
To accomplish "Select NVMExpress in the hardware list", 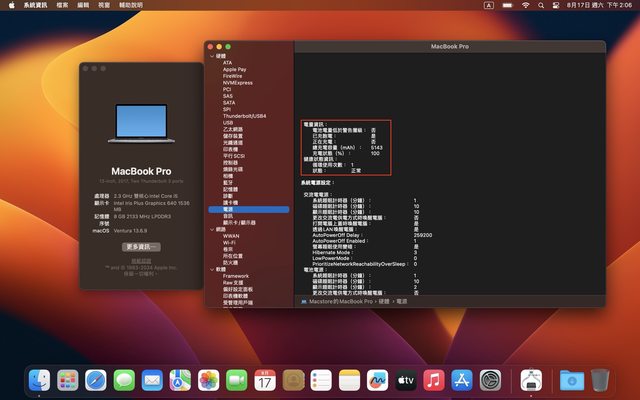I will click(x=238, y=82).
